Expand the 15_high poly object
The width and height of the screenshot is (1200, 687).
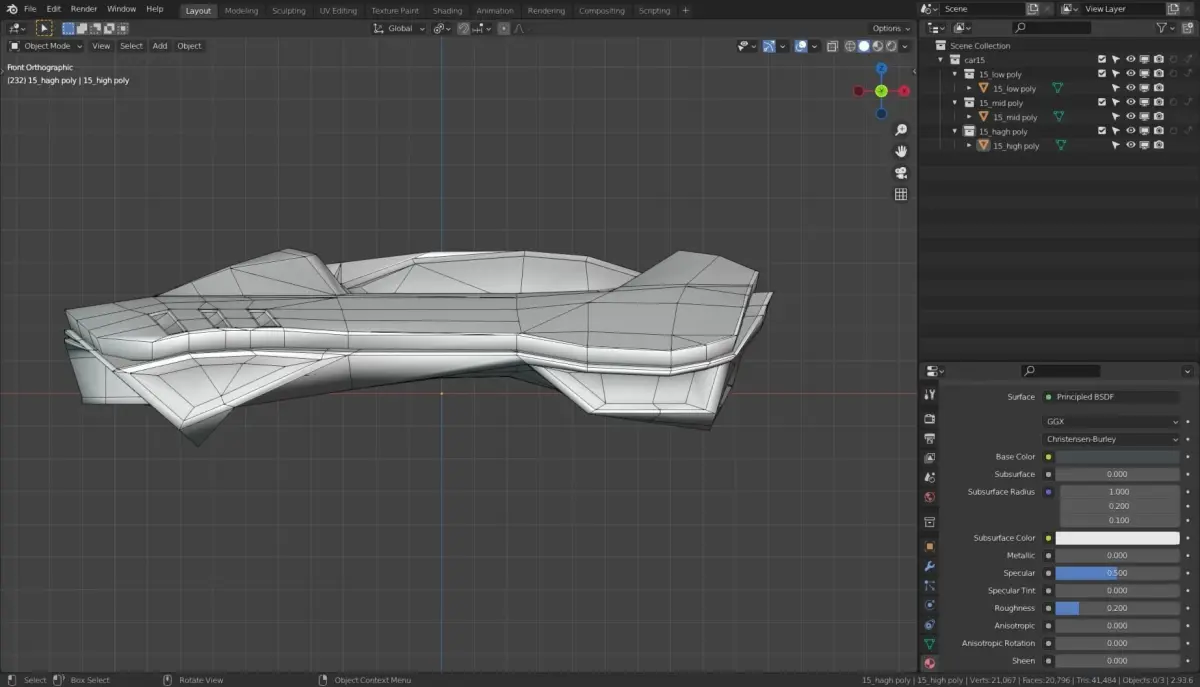[969, 146]
